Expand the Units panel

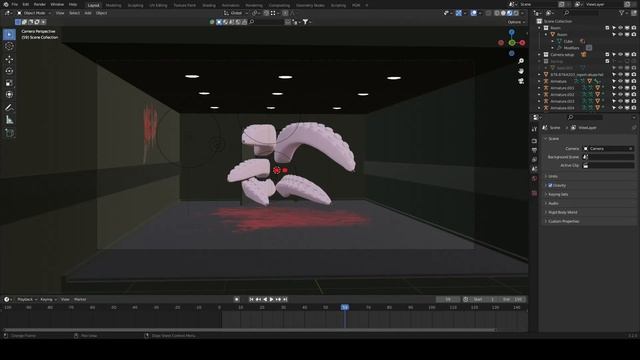[553, 176]
